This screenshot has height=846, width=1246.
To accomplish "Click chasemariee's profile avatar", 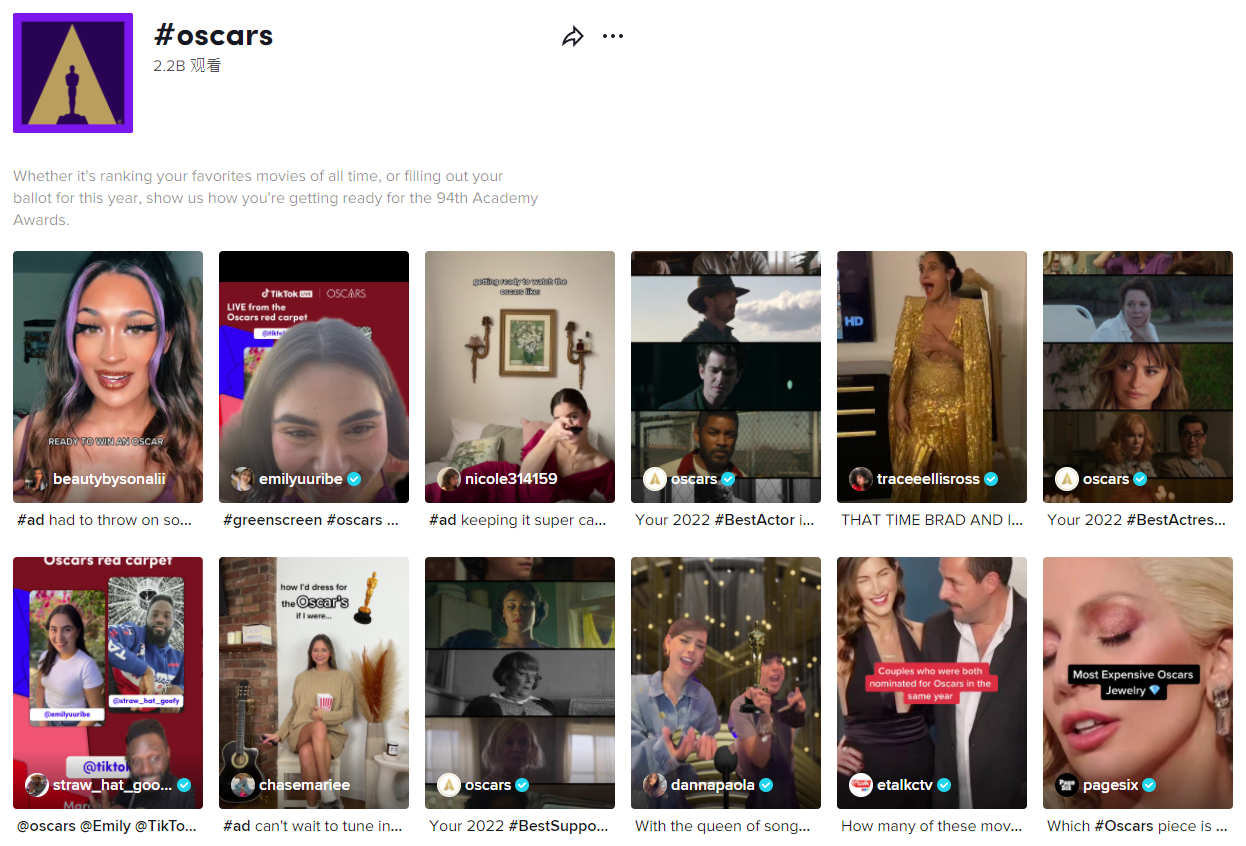I will (x=243, y=785).
